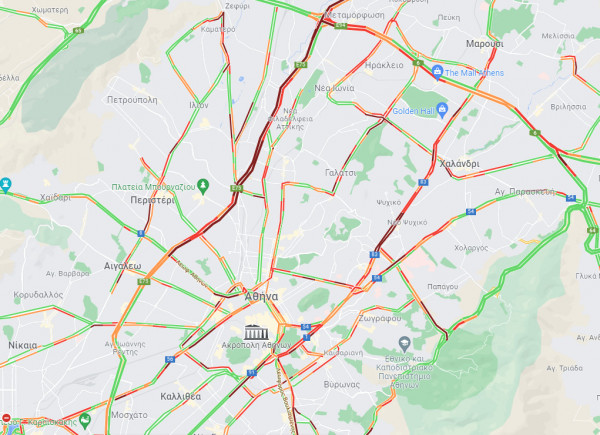The height and width of the screenshot is (435, 600).
Task: Open the Acropolis of Athens landmark icon
Action: (256, 332)
